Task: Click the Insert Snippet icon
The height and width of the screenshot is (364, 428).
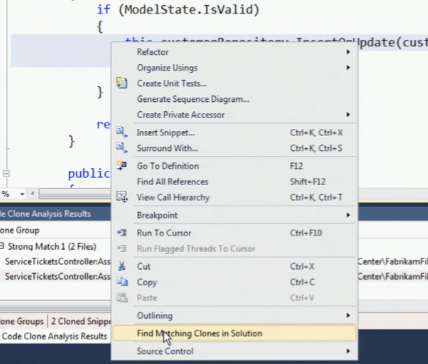Action: point(122,132)
